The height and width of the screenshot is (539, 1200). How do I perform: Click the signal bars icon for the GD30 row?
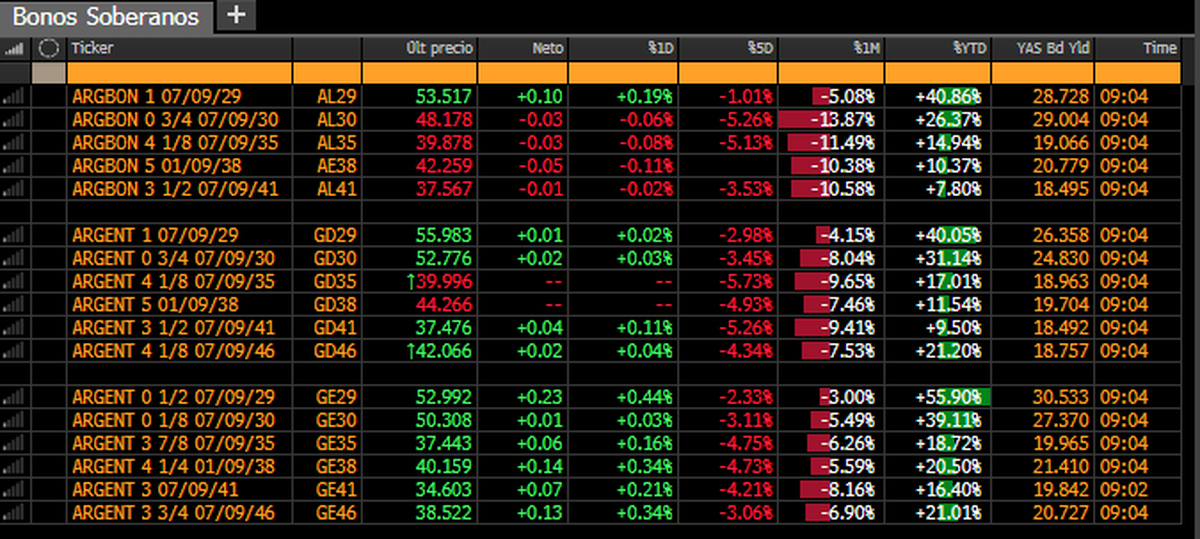coord(14,258)
